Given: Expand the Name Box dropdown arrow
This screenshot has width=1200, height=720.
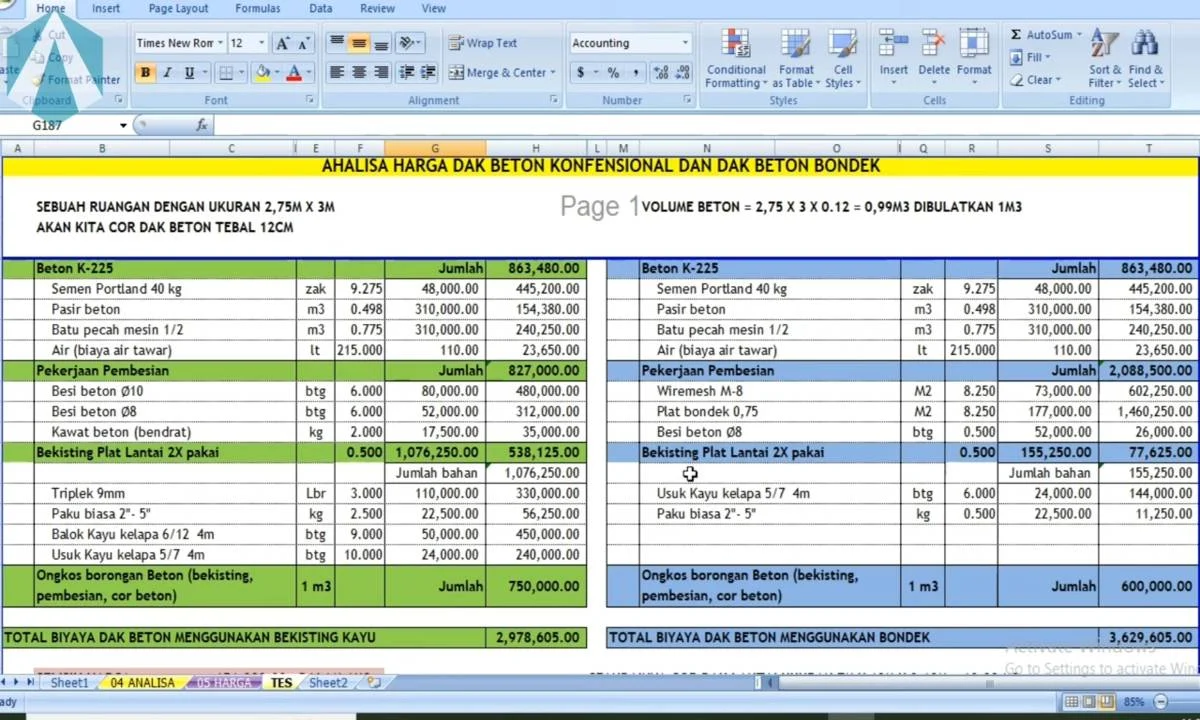Looking at the screenshot, I should [x=124, y=125].
